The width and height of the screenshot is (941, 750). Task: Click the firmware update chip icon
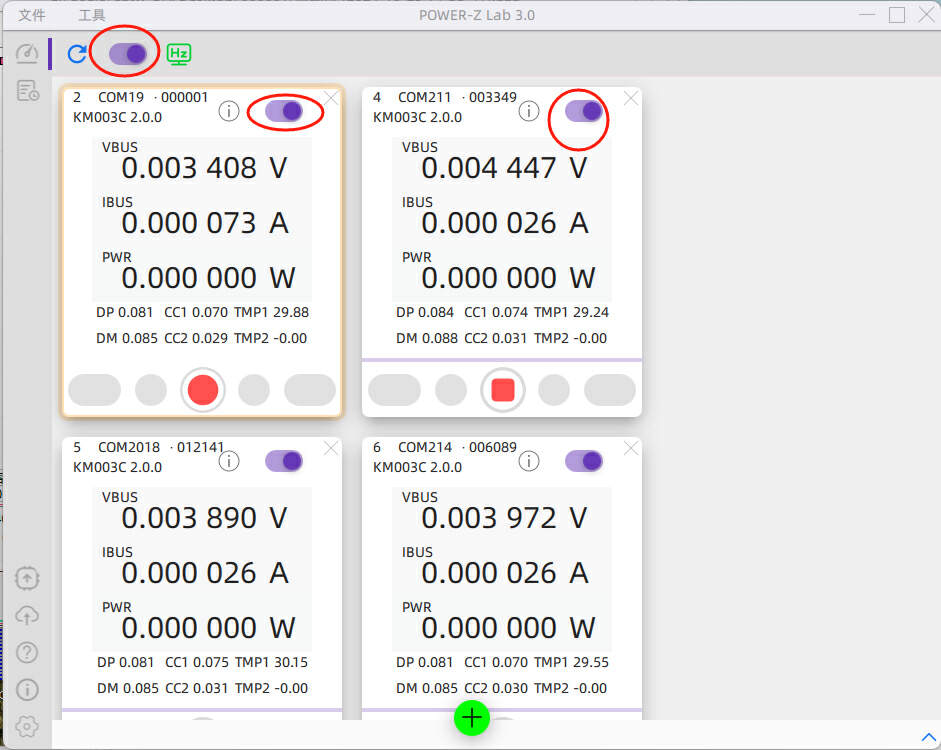tap(27, 578)
